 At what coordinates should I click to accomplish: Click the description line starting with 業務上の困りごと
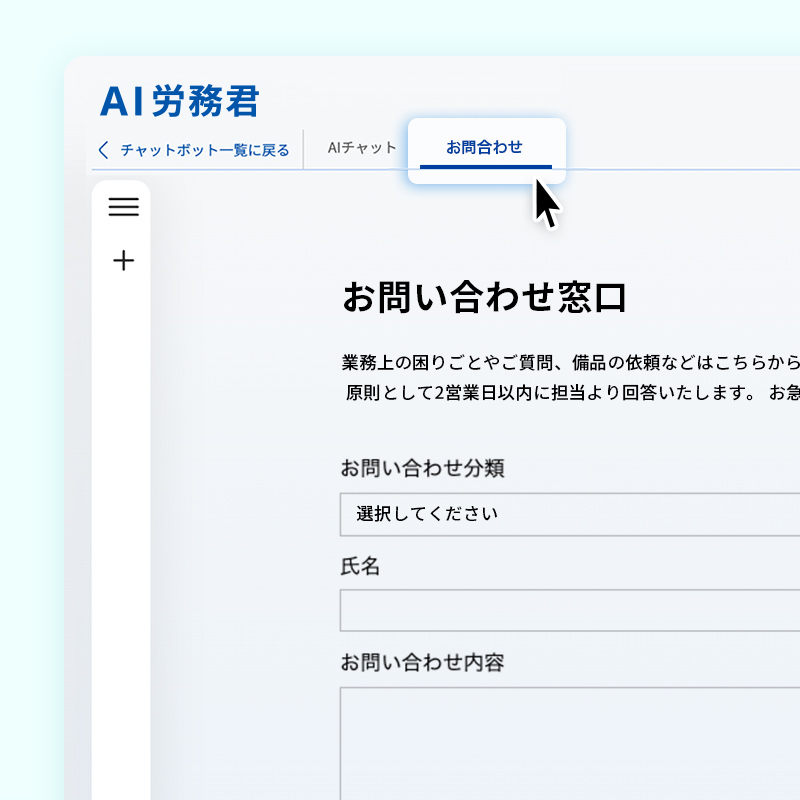(x=570, y=361)
